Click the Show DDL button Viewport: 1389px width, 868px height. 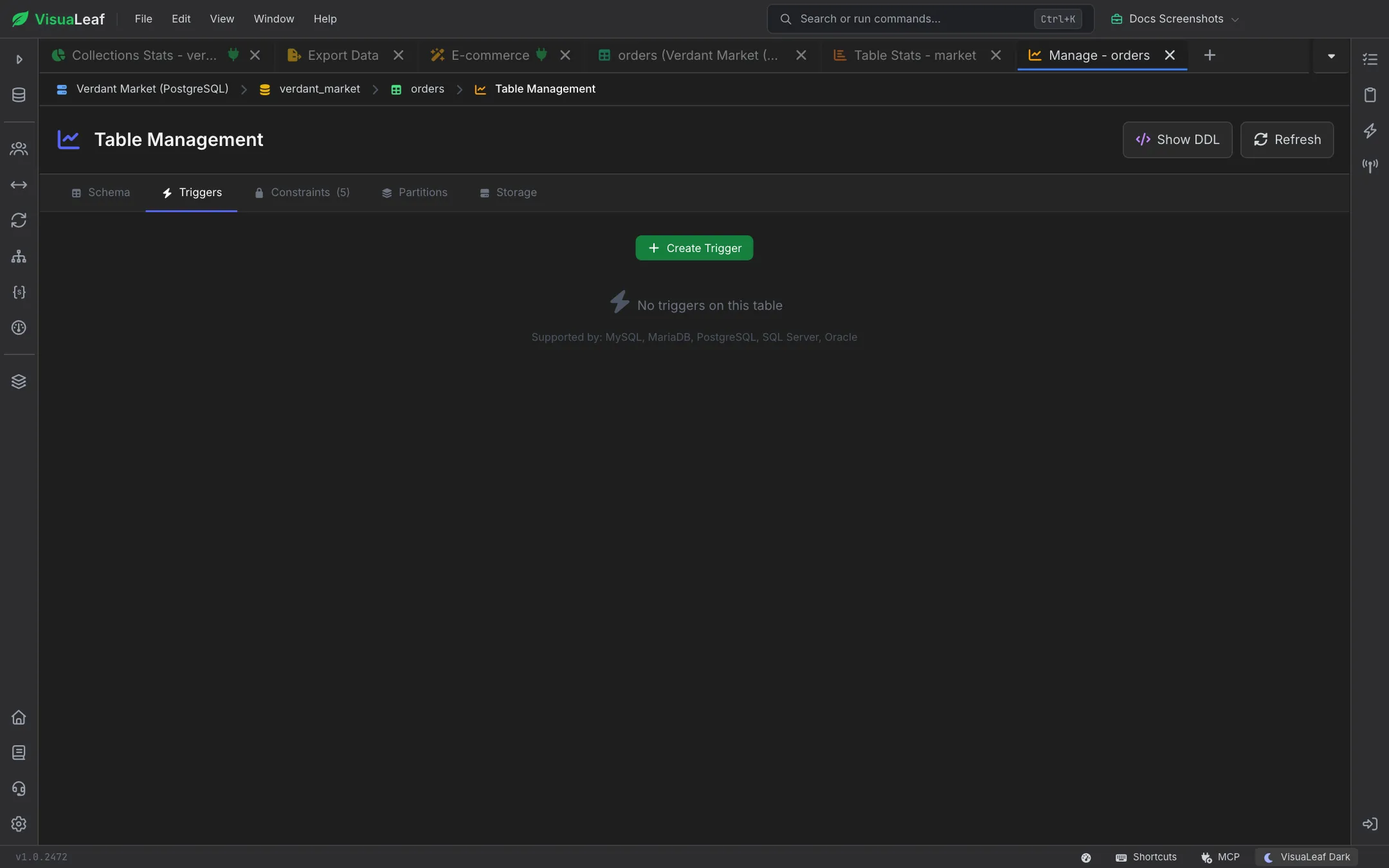click(1177, 140)
